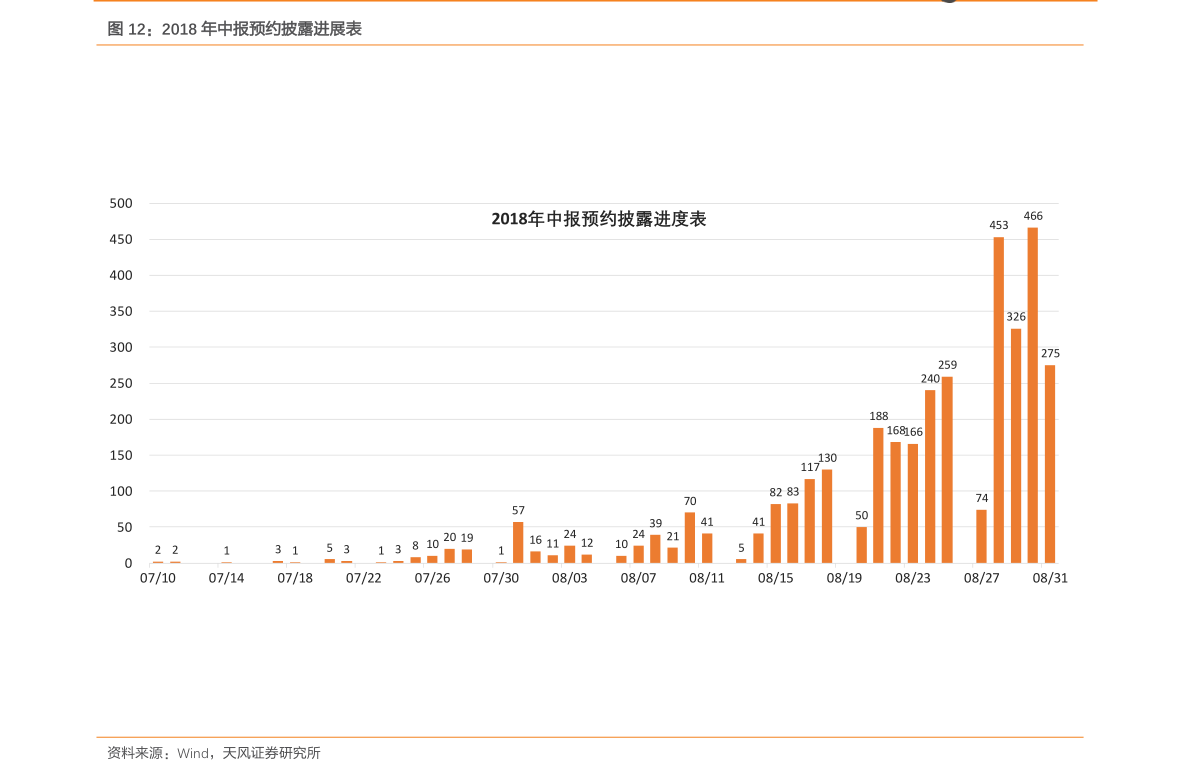Click the x-axis date label 07/14

pos(226,578)
